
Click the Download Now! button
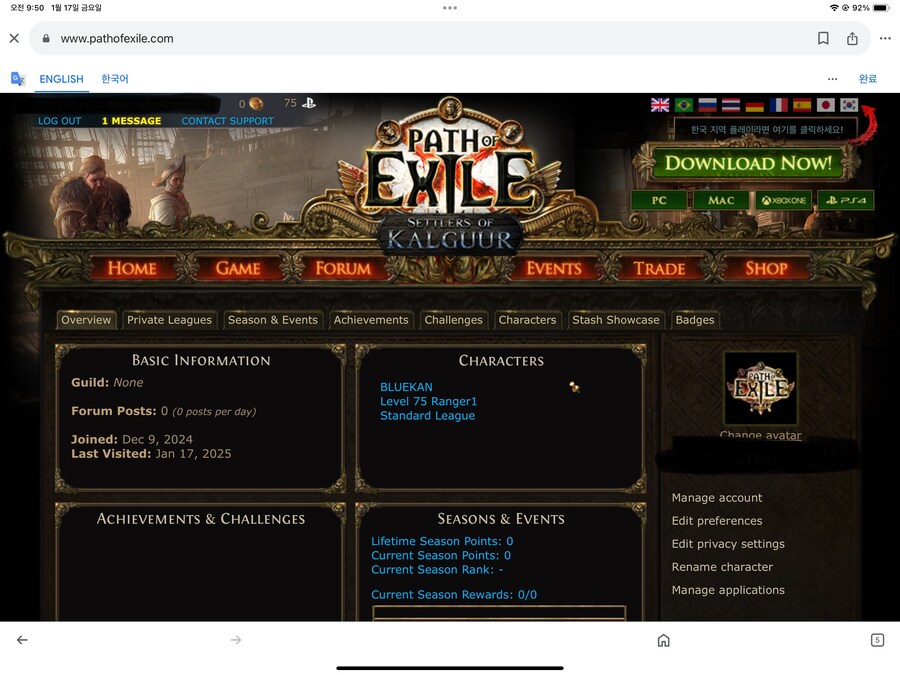coord(748,163)
